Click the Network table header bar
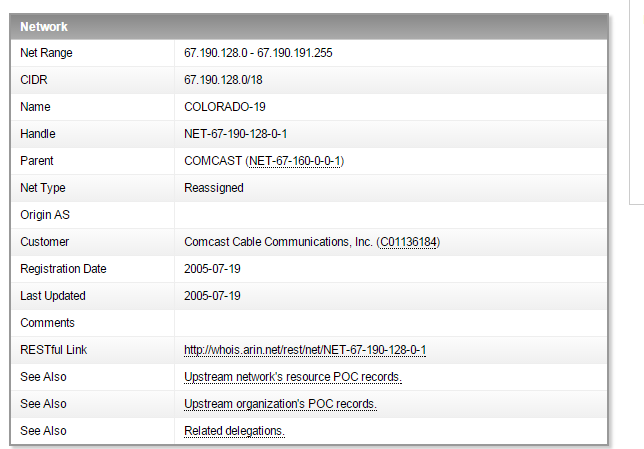The height and width of the screenshot is (449, 644). tap(312, 27)
